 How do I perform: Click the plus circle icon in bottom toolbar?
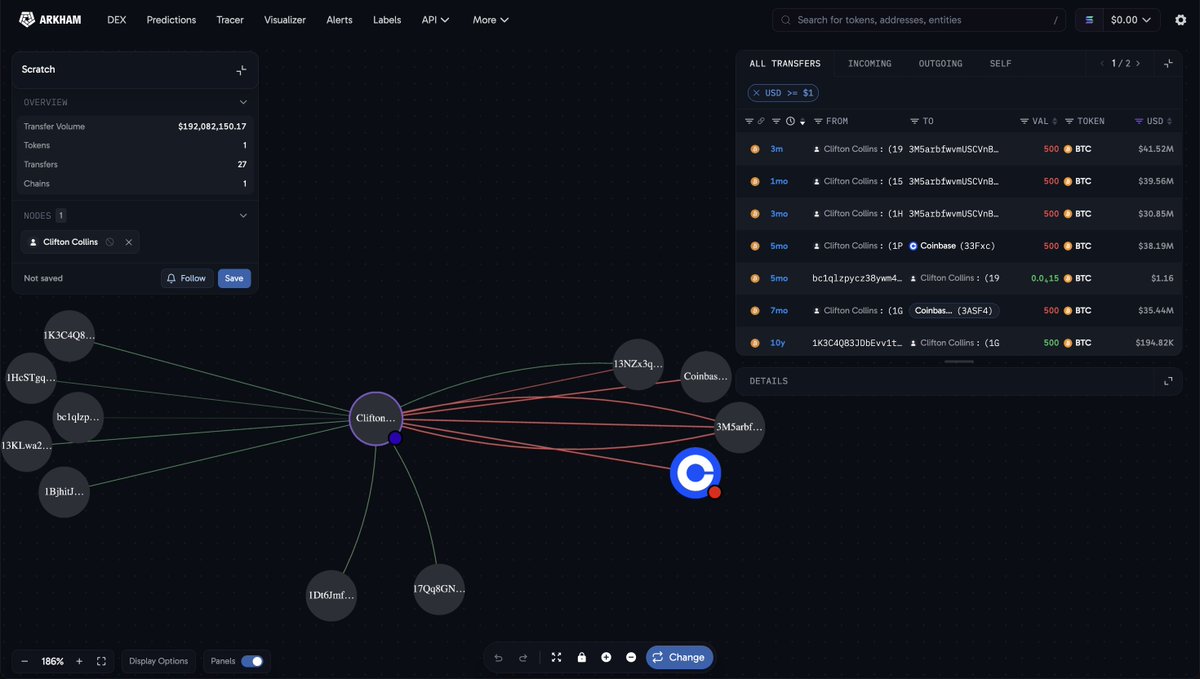pyautogui.click(x=606, y=657)
